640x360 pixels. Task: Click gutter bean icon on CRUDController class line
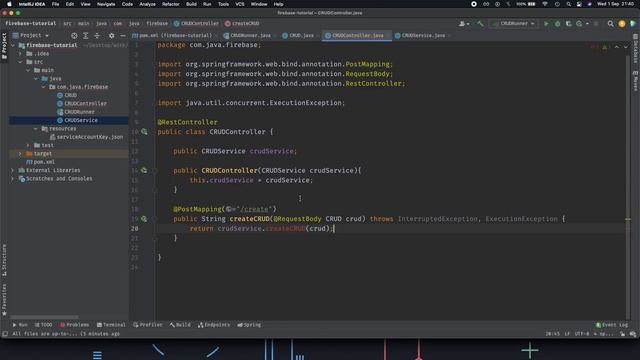(x=144, y=132)
